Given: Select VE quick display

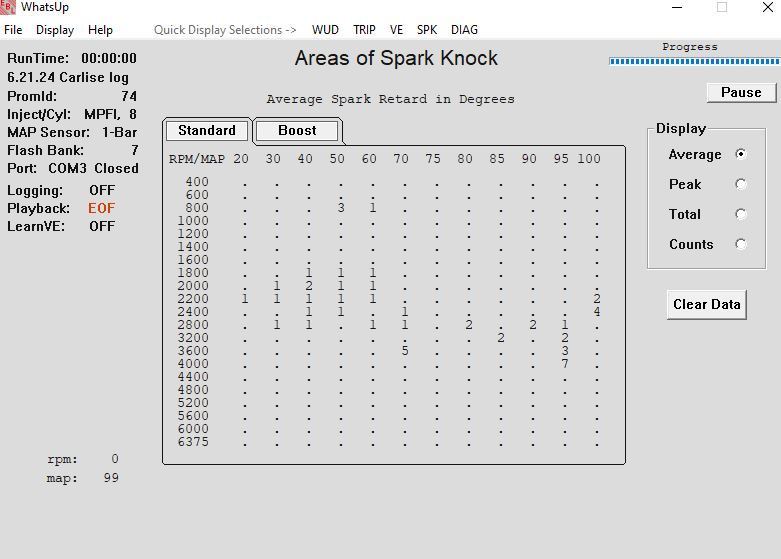Looking at the screenshot, I should tap(397, 30).
